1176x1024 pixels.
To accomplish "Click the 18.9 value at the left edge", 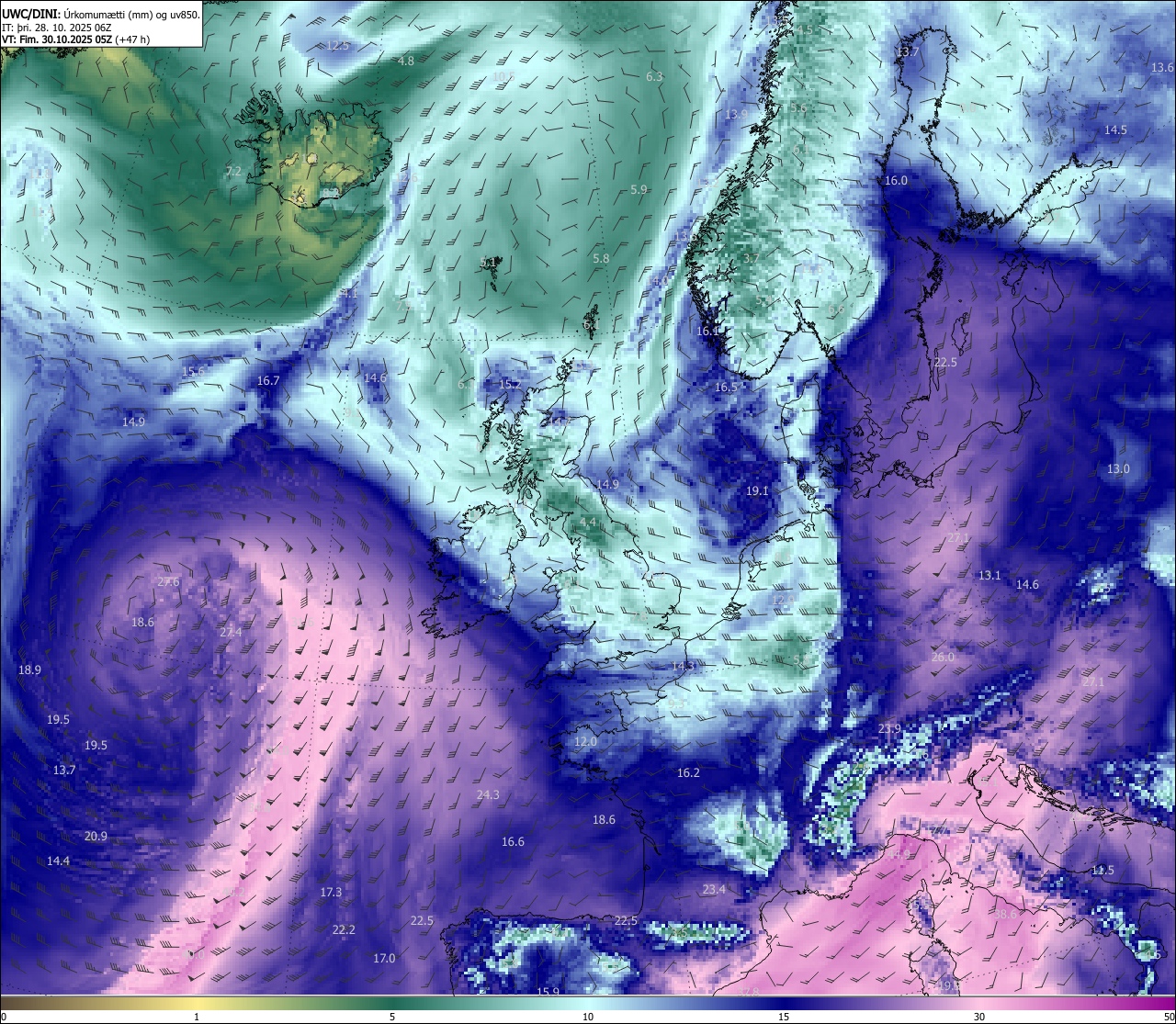I will point(30,670).
